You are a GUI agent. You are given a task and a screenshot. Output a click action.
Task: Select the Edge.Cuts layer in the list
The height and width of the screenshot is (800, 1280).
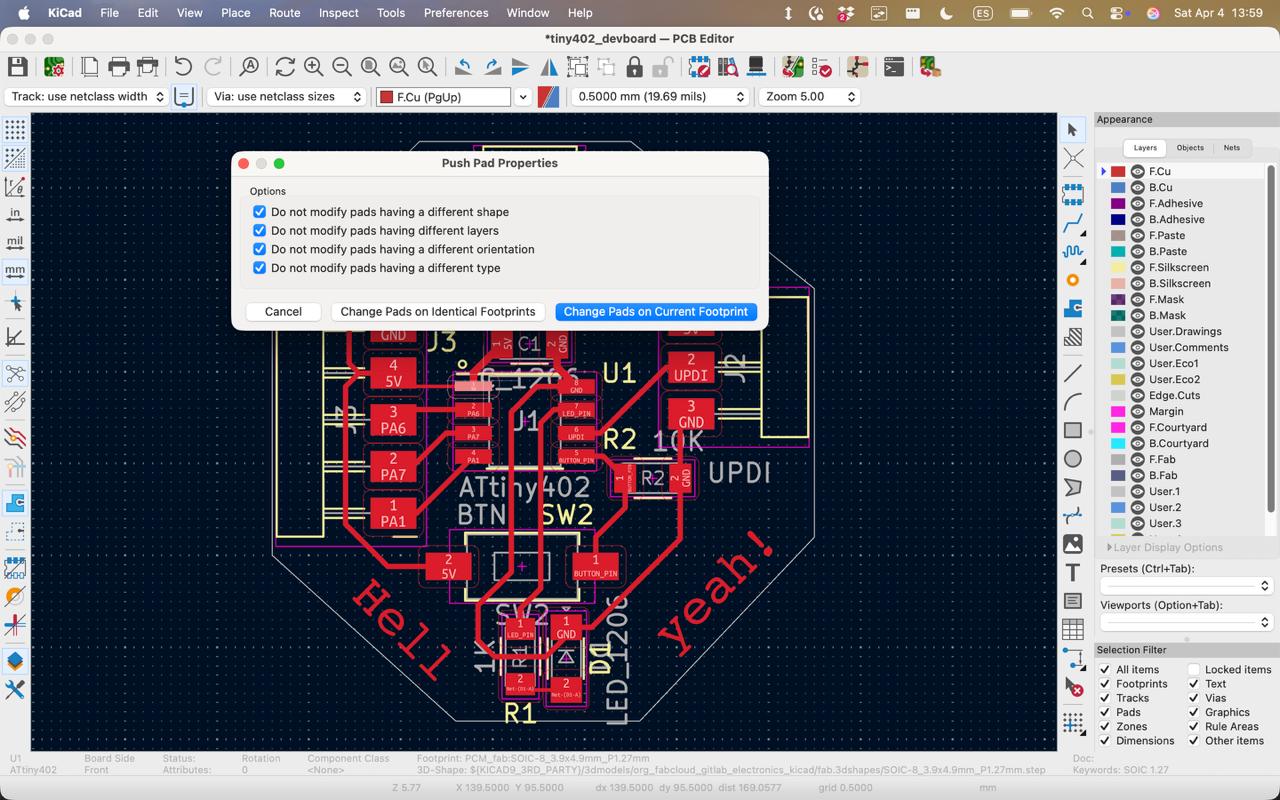1176,395
